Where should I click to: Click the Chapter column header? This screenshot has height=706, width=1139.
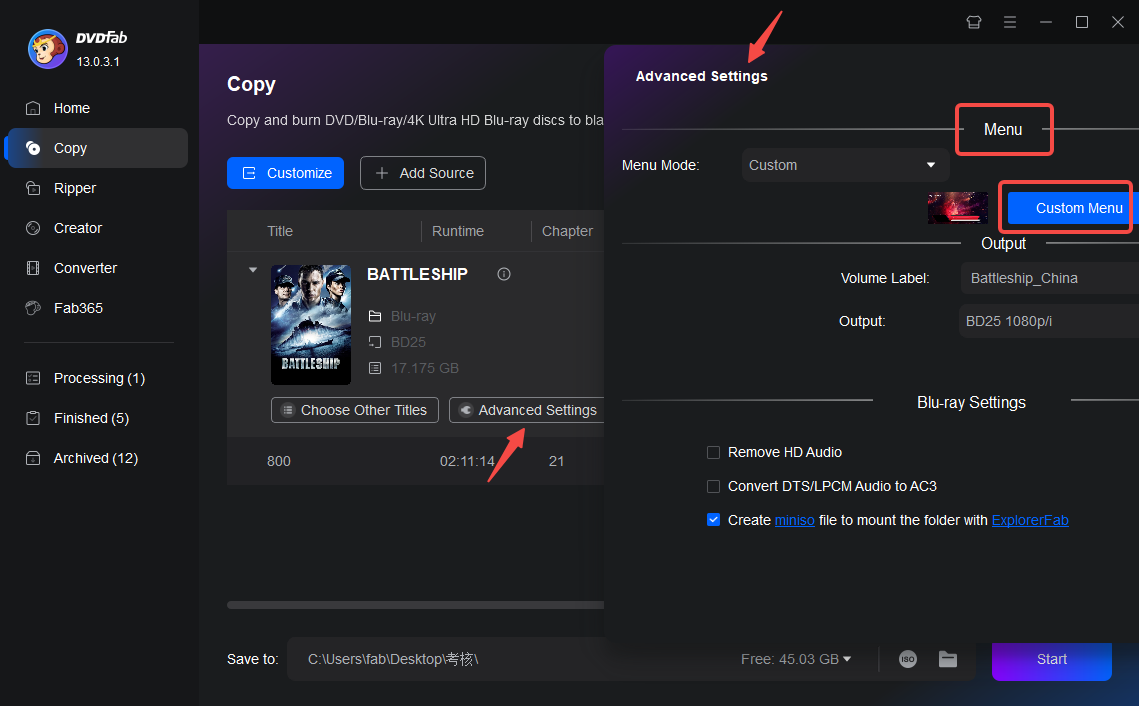567,231
